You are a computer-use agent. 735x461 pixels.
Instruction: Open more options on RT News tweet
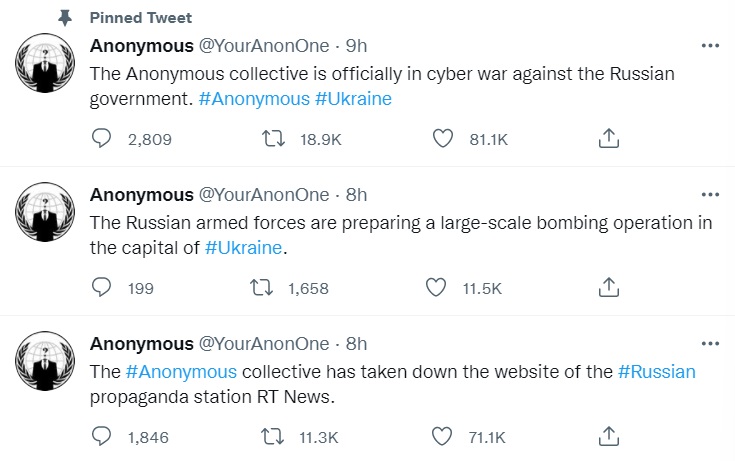click(710, 343)
